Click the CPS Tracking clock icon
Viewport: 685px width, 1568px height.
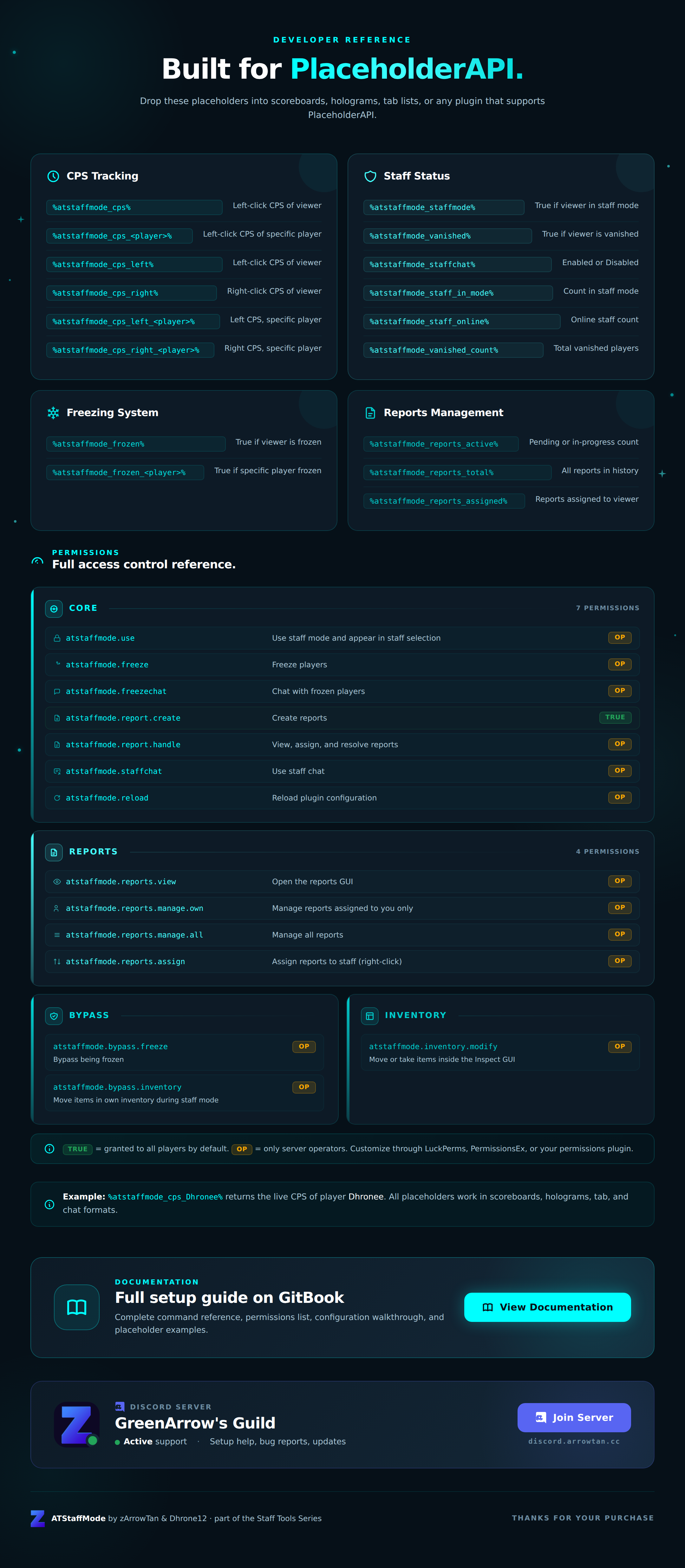pyautogui.click(x=54, y=177)
